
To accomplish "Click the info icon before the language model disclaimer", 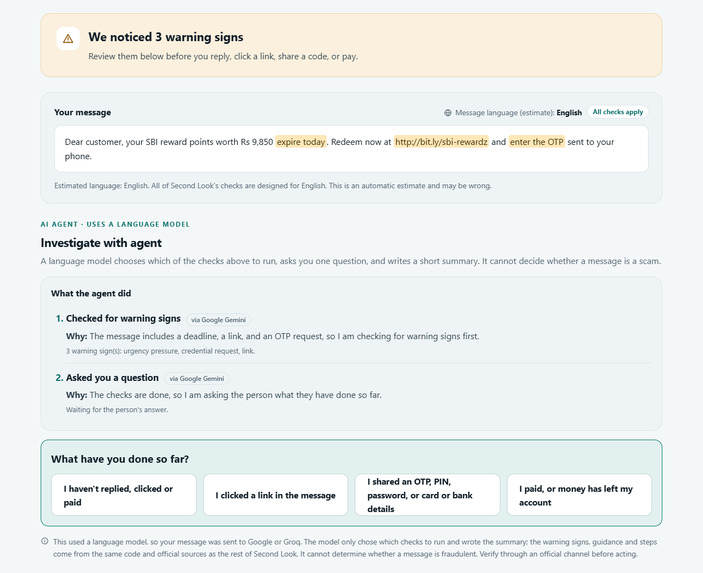I will (x=45, y=541).
